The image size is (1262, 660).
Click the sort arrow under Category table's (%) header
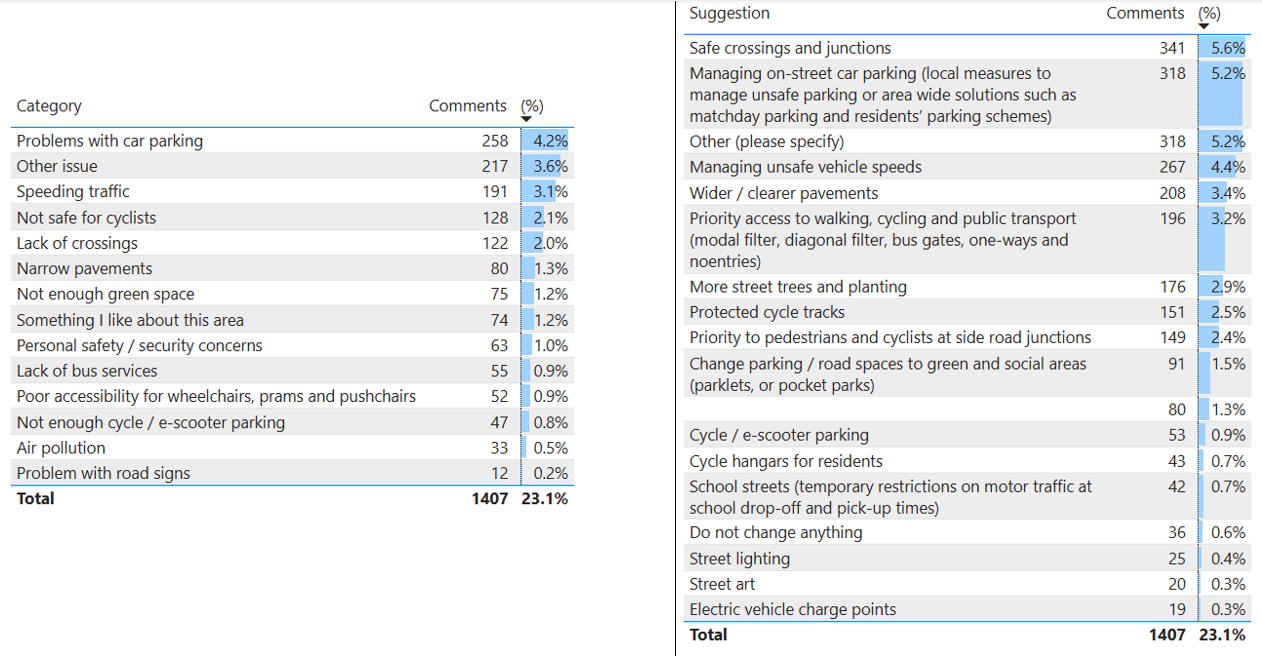click(x=527, y=119)
